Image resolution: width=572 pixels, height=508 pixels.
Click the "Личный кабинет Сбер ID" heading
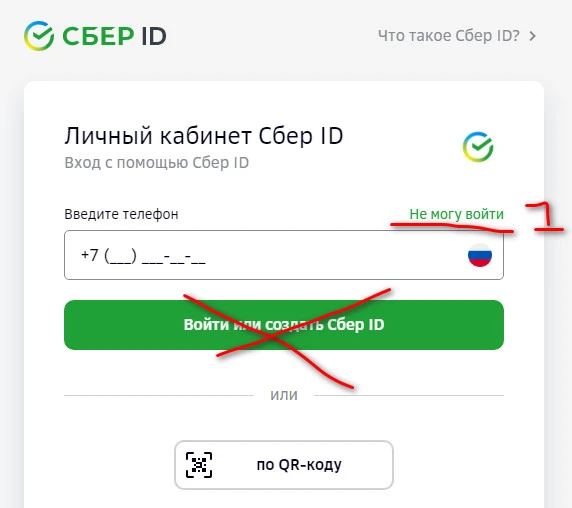pyautogui.click(x=204, y=136)
